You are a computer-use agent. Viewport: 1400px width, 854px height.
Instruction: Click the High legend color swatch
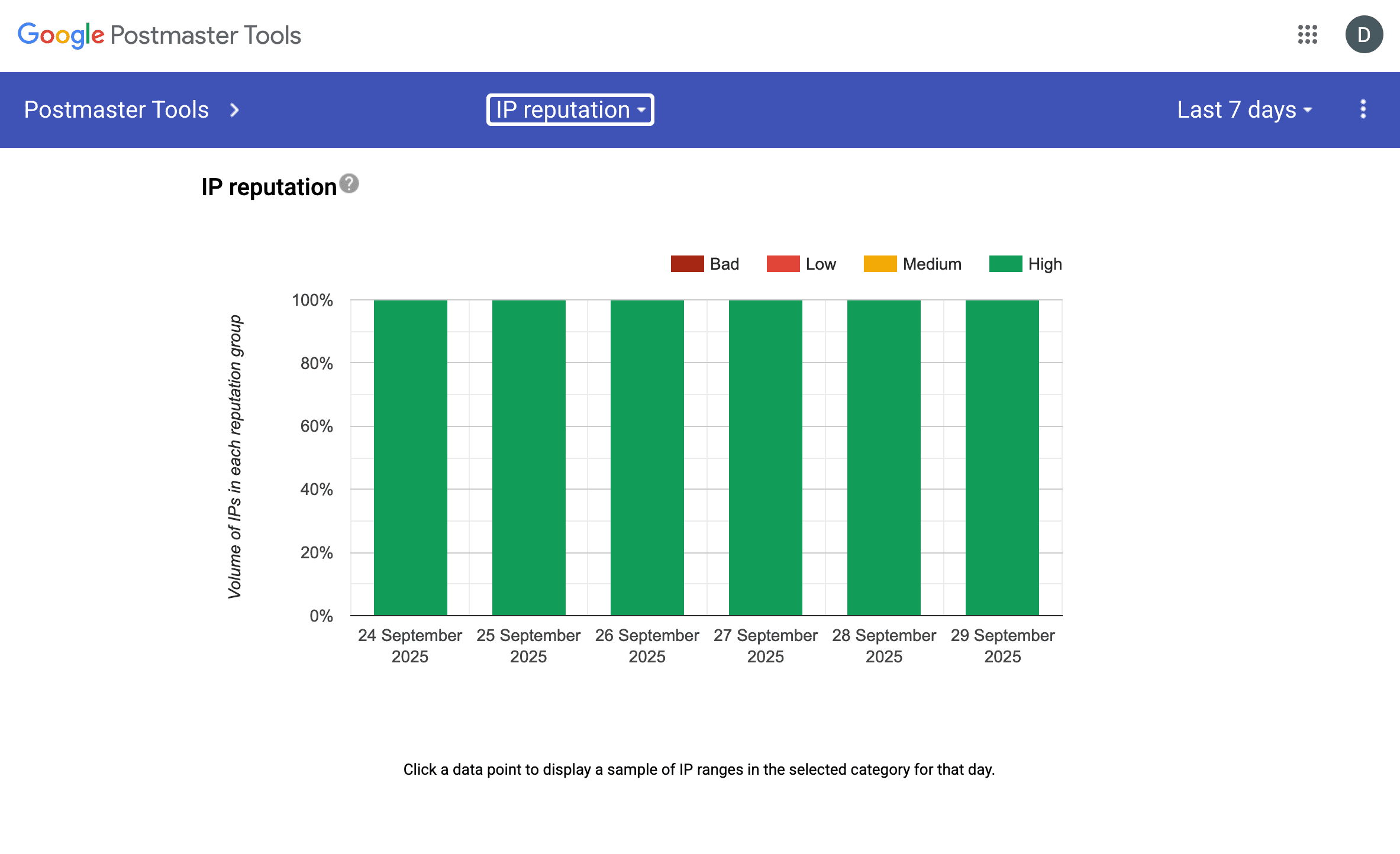pos(1005,264)
